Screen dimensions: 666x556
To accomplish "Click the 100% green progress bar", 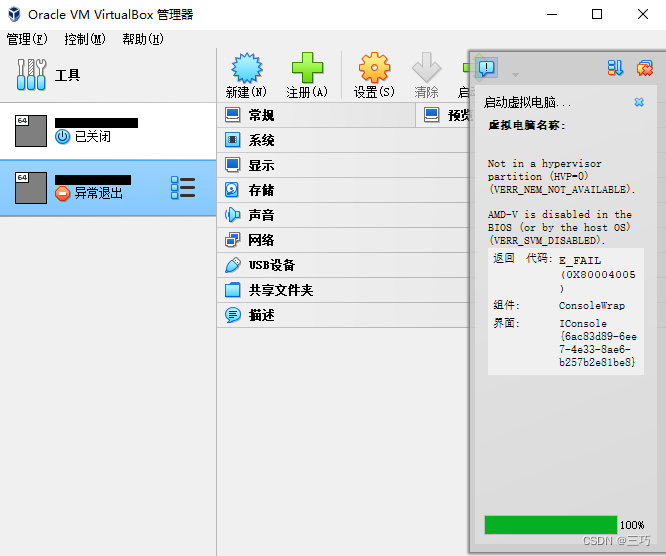I will (x=550, y=525).
